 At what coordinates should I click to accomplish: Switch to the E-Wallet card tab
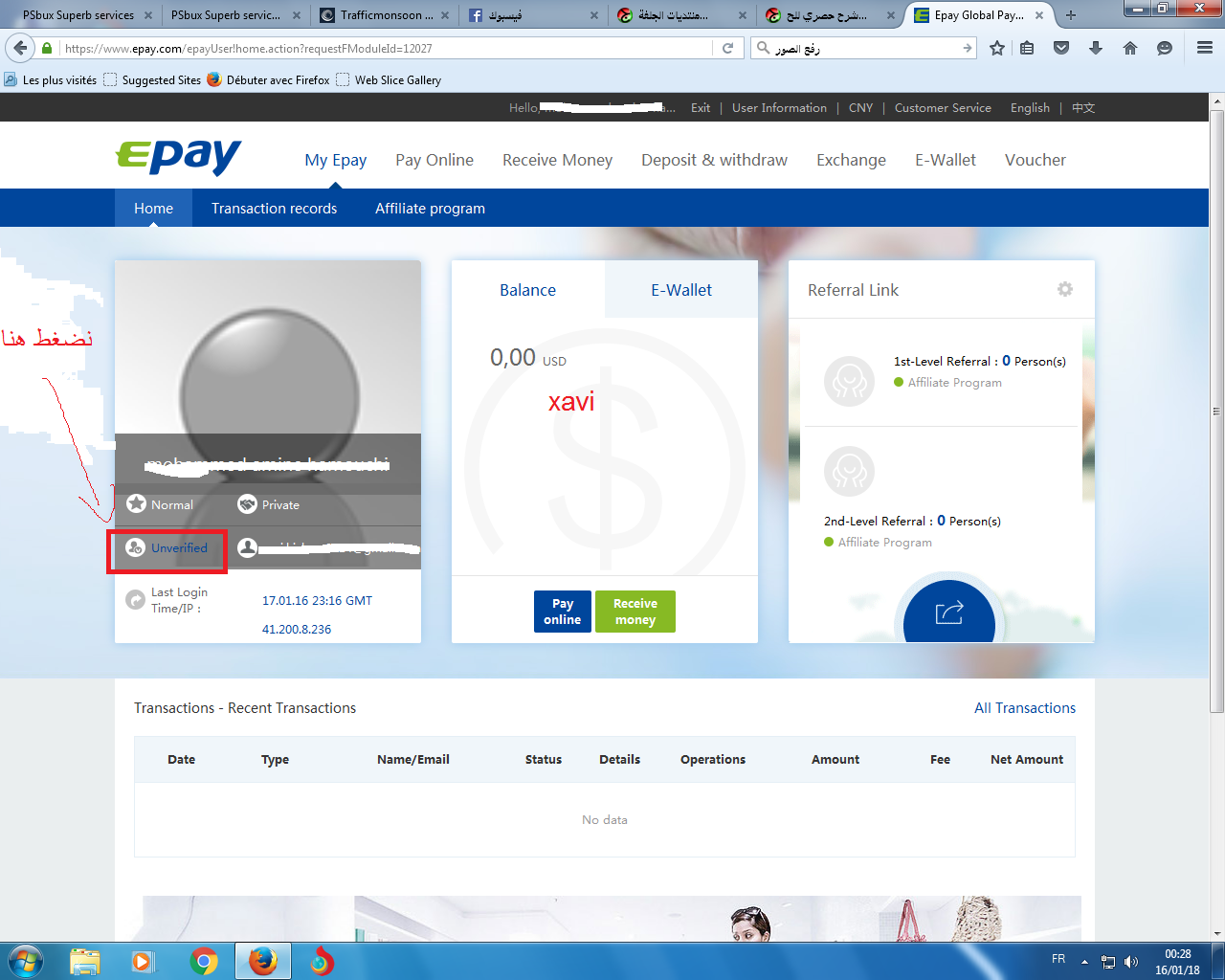click(x=681, y=289)
